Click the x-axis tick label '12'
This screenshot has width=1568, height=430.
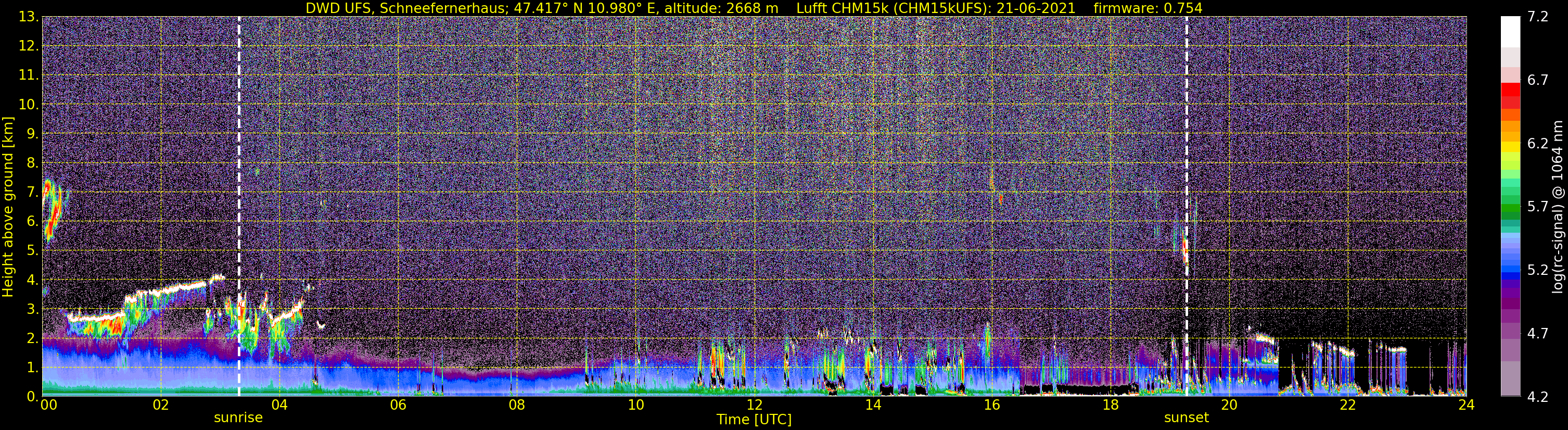754,404
